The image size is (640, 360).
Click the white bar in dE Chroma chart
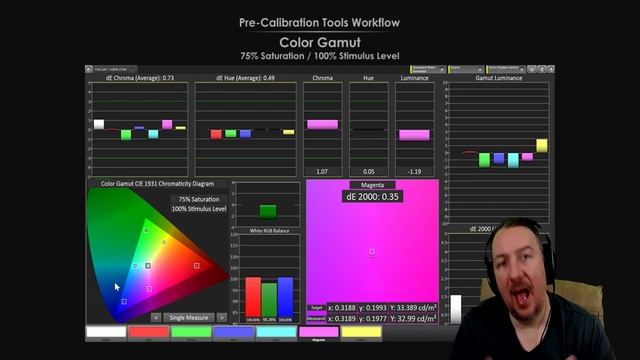(x=99, y=124)
